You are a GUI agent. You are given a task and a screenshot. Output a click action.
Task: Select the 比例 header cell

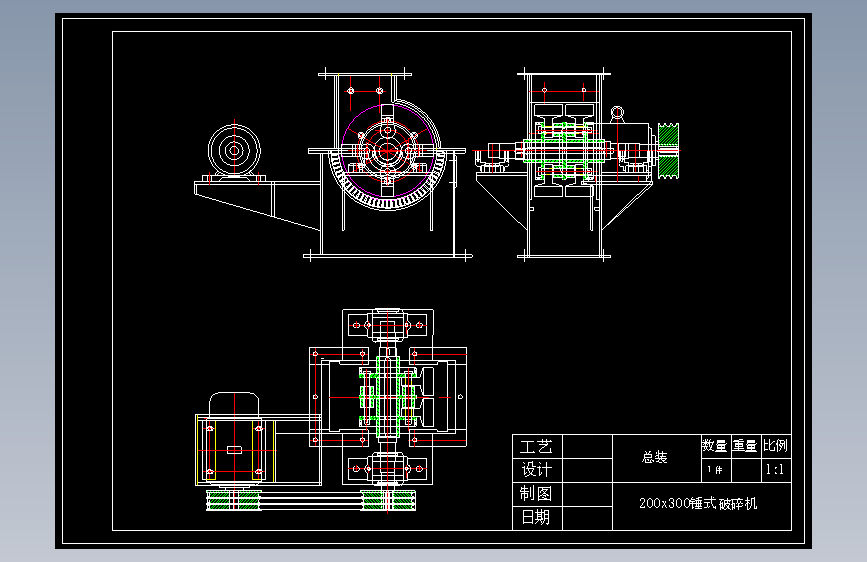tap(776, 446)
